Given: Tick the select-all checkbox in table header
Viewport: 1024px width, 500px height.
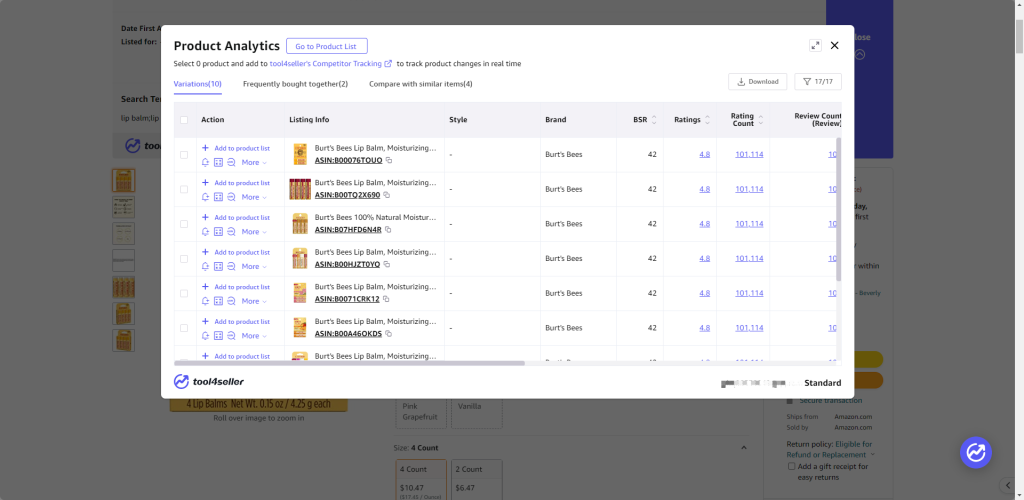Looking at the screenshot, I should (184, 119).
